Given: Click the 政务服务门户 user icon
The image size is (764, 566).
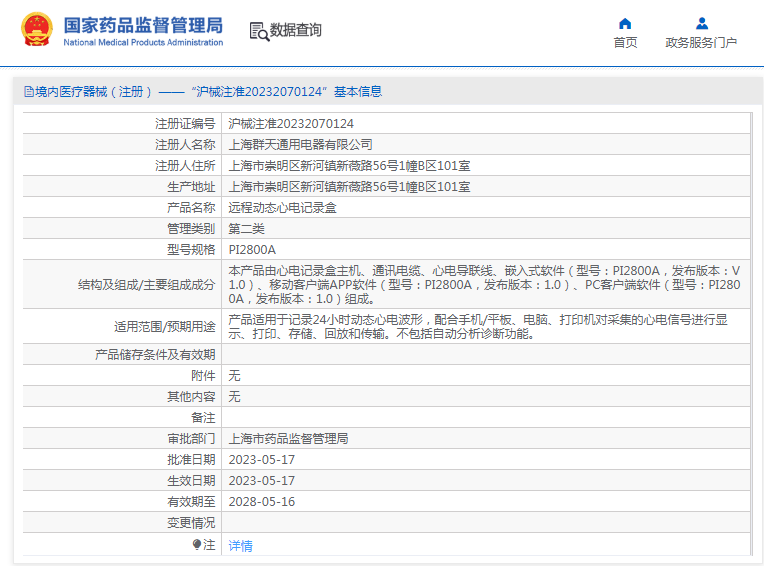Looking at the screenshot, I should [x=702, y=23].
